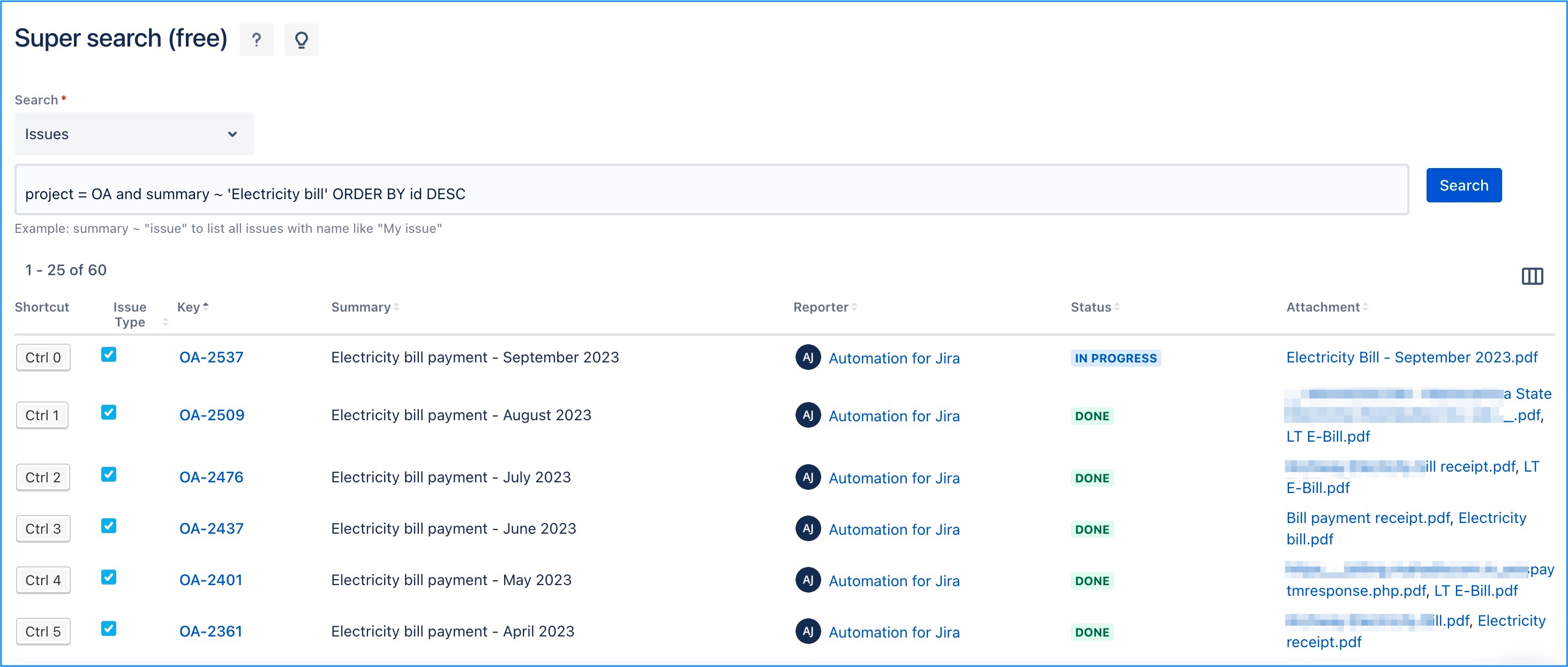This screenshot has width=1568, height=667.
Task: Toggle the issue type checkbox for OA-2509
Action: click(109, 412)
